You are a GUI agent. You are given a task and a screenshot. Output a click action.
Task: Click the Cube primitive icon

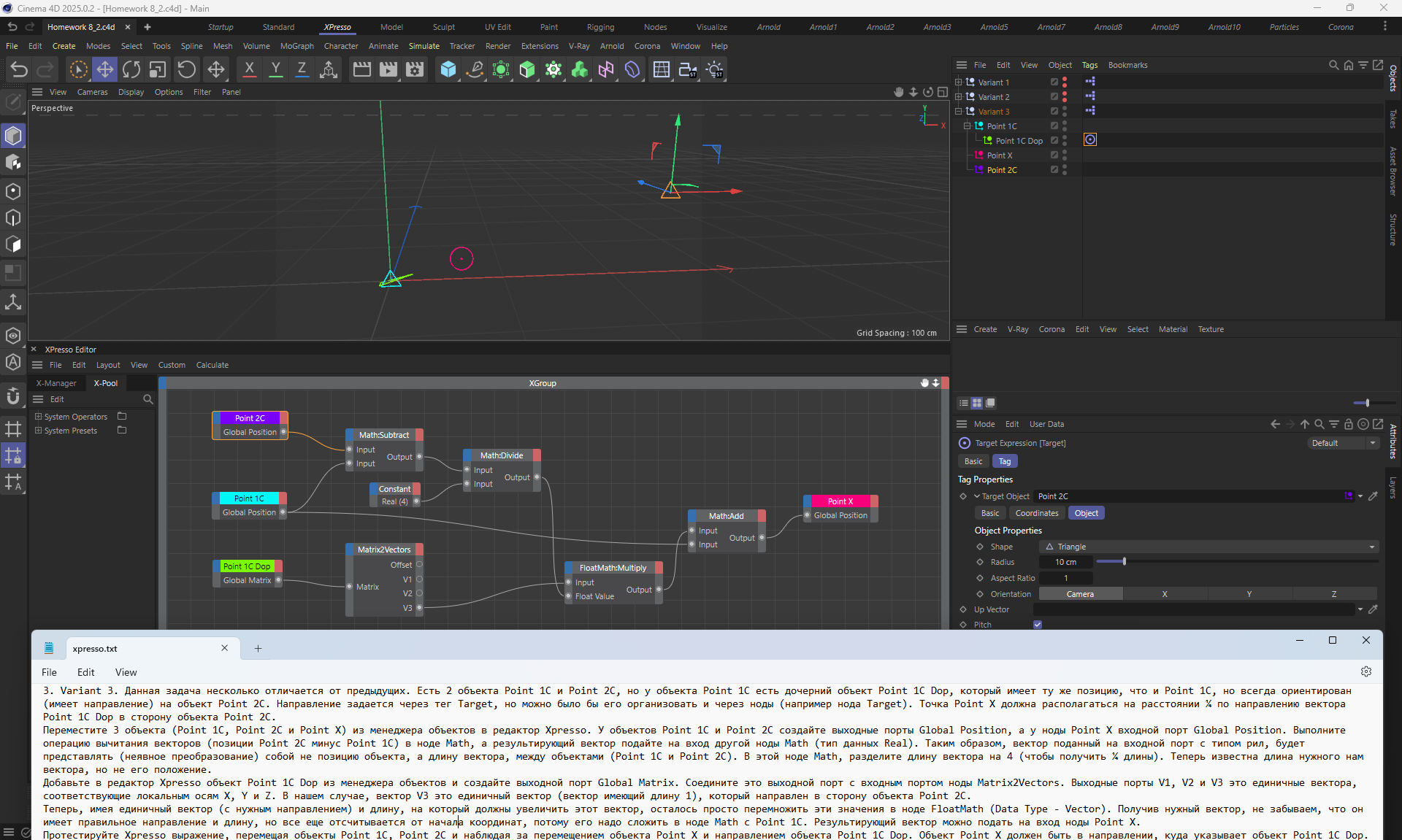click(448, 69)
